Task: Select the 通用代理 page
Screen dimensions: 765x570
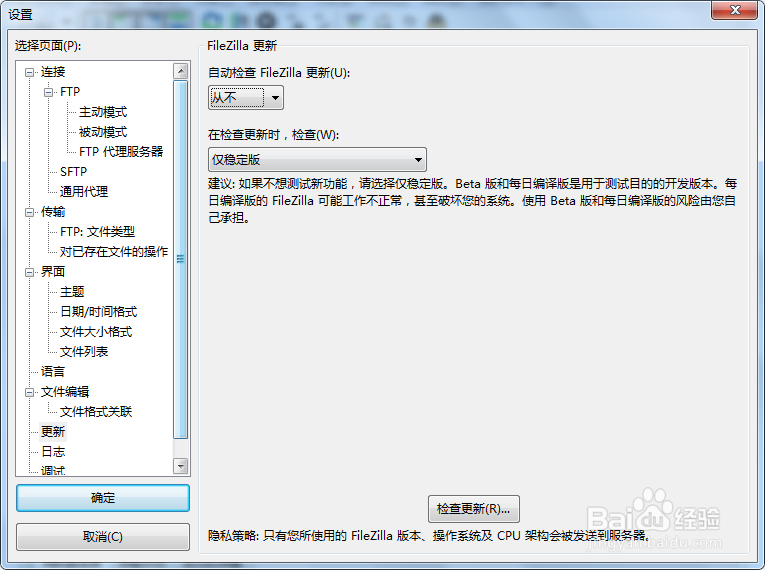Action: 84,192
